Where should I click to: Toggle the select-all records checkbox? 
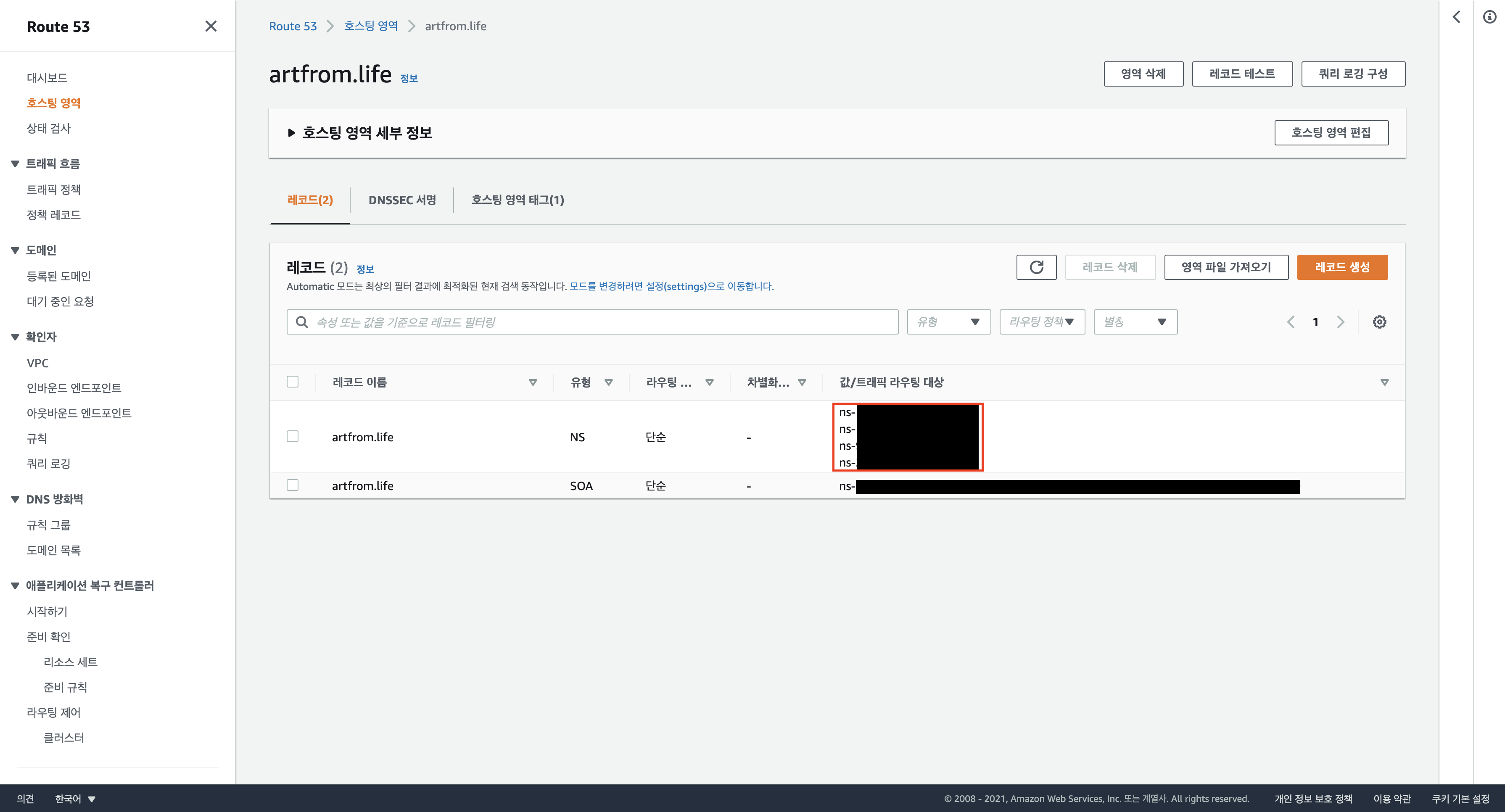pos(293,382)
